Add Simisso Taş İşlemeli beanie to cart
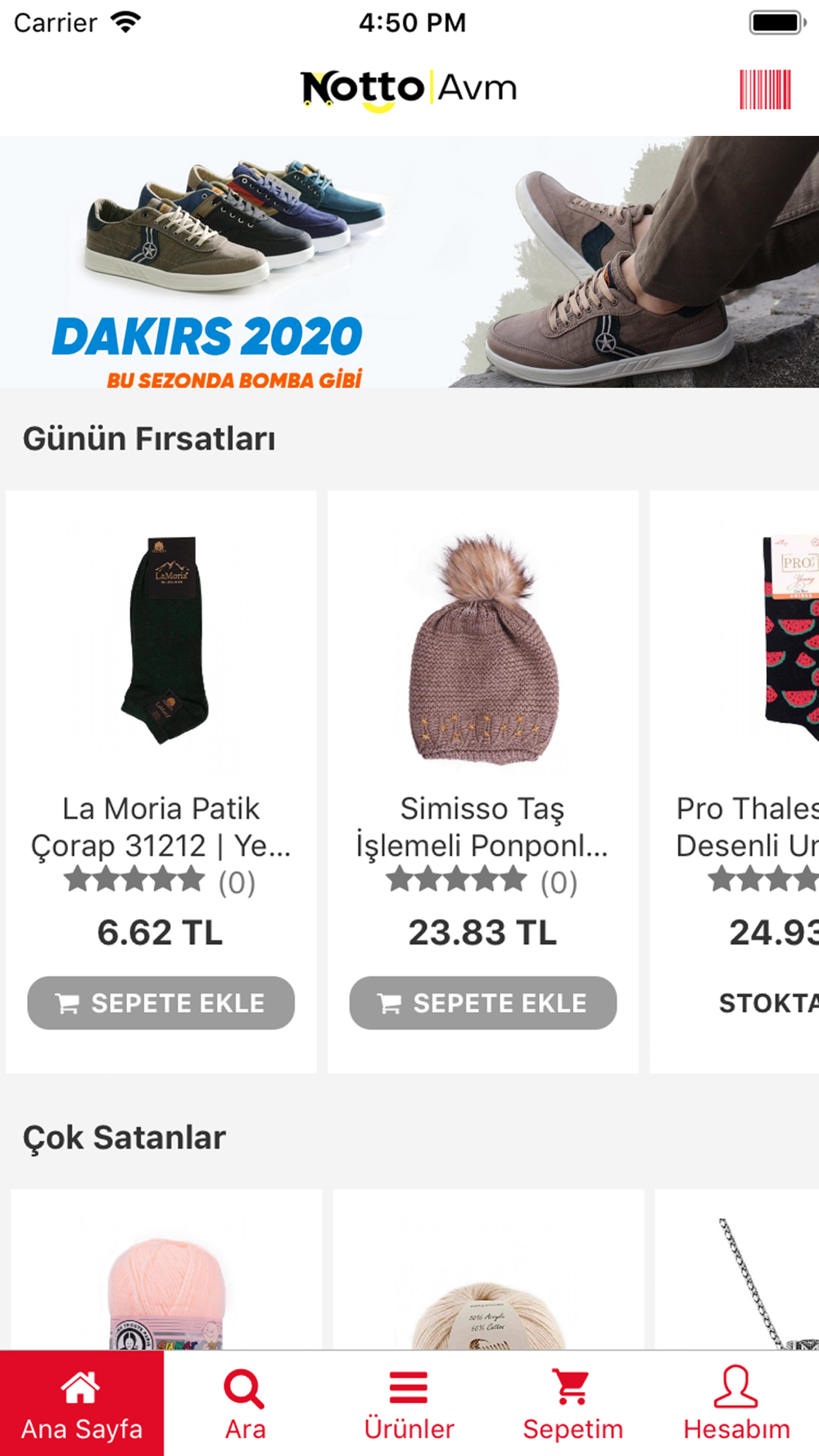The width and height of the screenshot is (819, 1456). coord(482,1002)
